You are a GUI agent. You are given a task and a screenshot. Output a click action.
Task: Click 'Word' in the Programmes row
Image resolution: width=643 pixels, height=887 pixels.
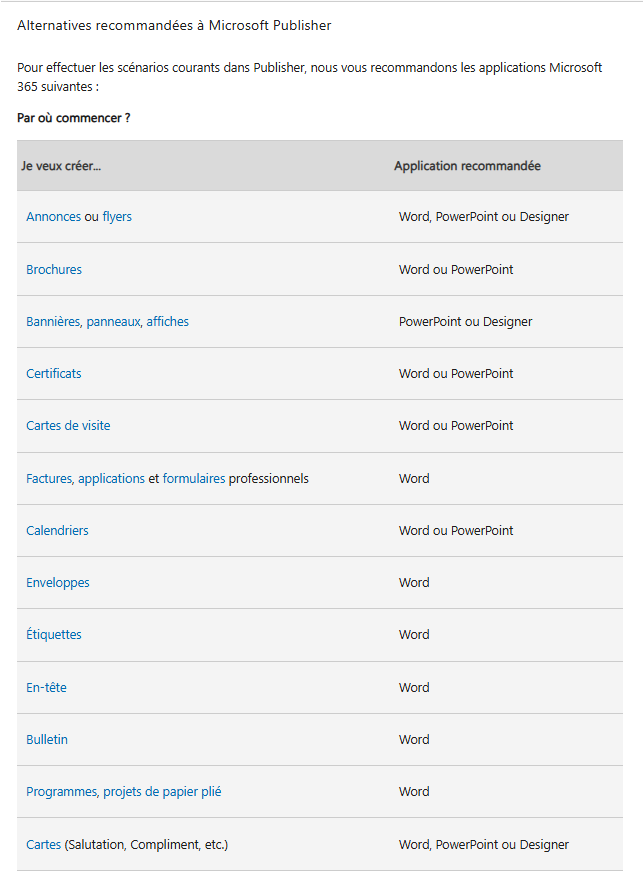[x=414, y=791]
